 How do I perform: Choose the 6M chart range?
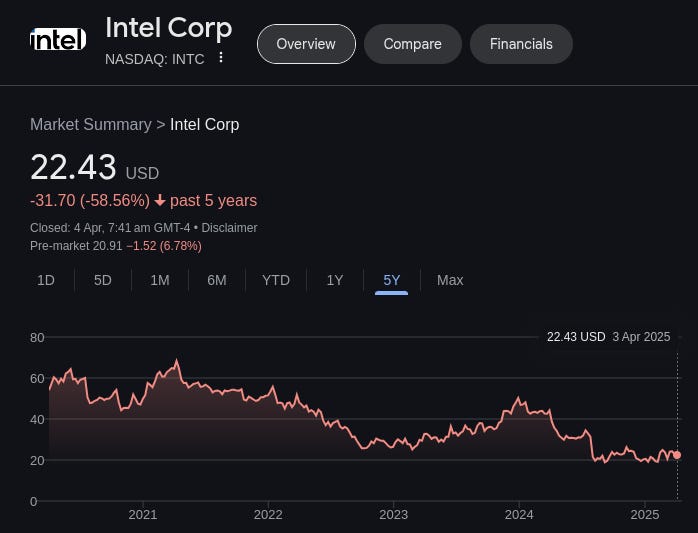tap(217, 280)
